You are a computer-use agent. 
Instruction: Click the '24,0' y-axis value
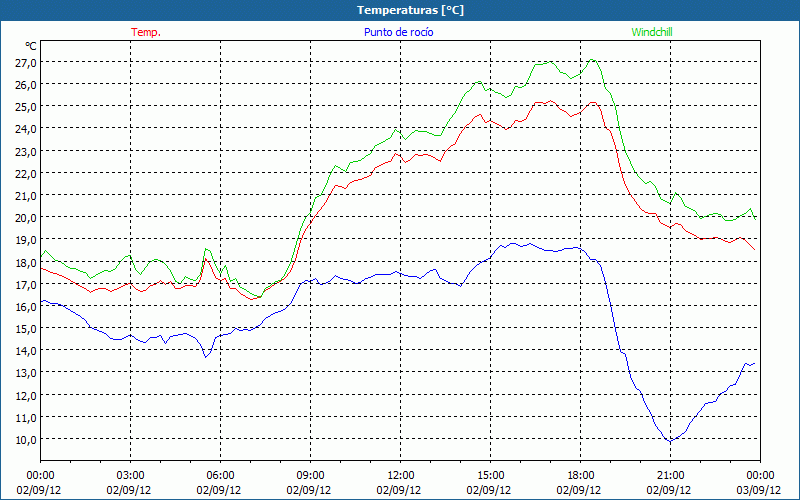[26, 129]
